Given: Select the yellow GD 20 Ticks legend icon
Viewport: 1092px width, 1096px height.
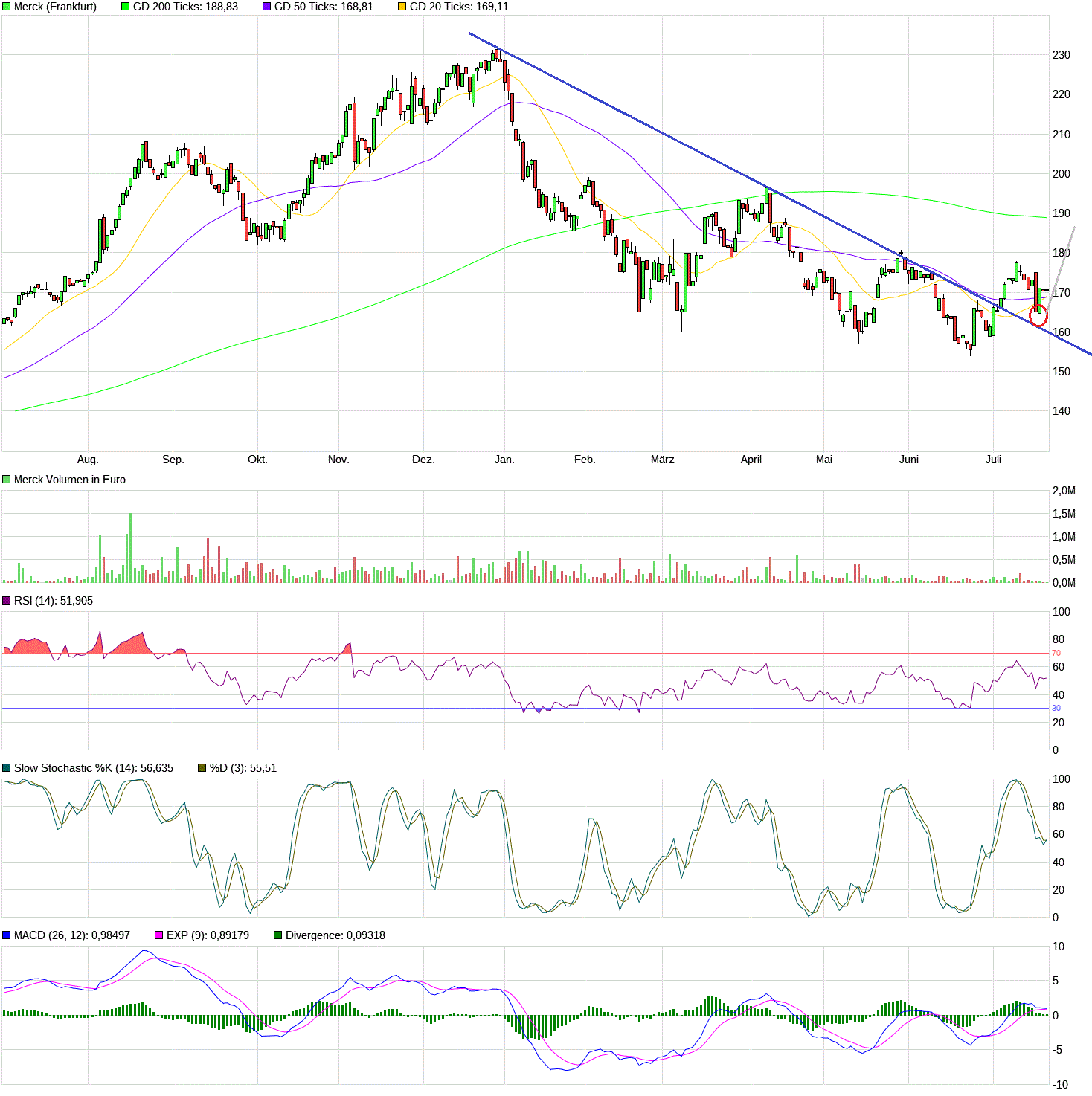Looking at the screenshot, I should point(402,7).
